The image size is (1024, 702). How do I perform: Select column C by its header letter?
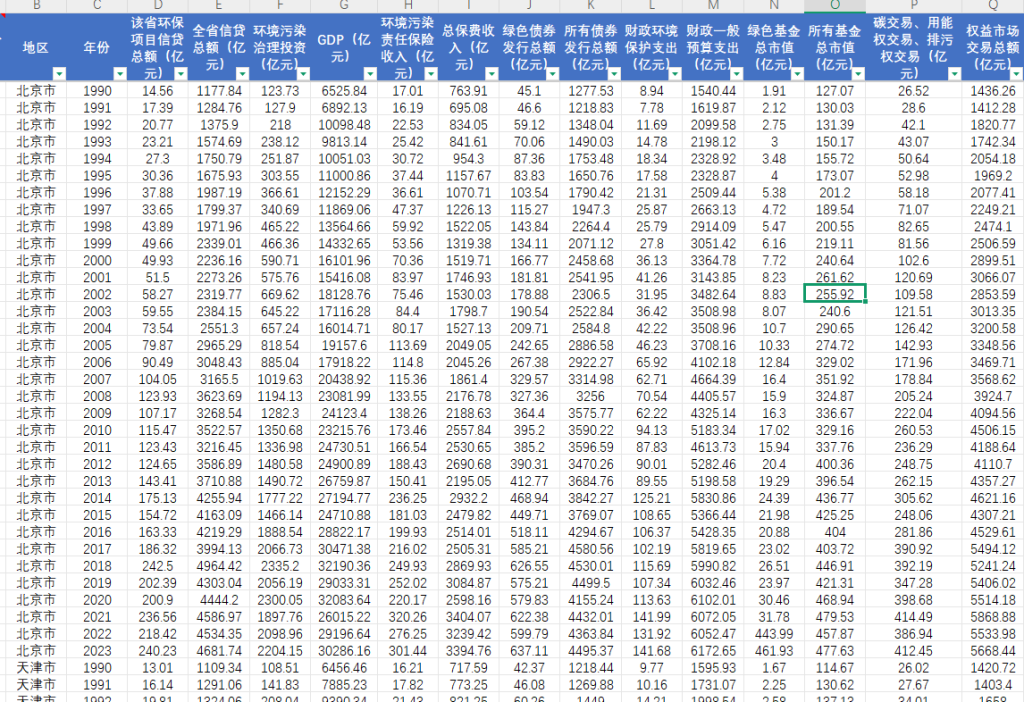tap(97, 5)
